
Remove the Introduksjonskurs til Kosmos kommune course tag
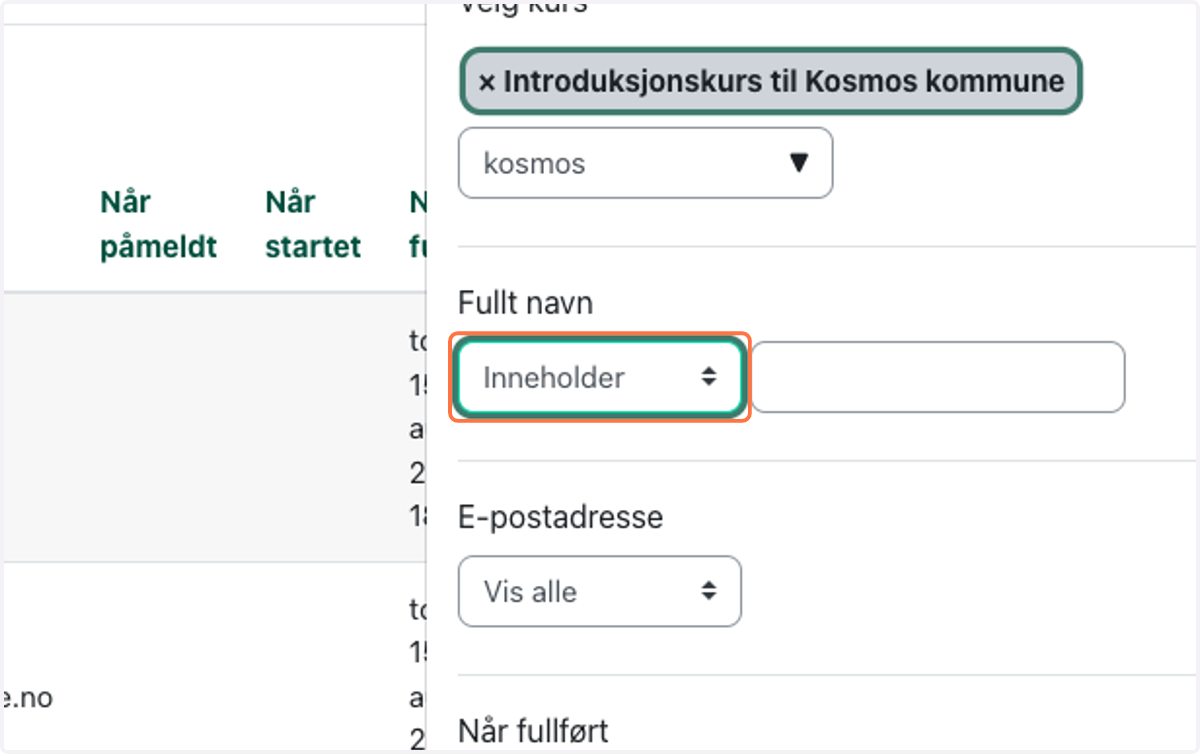click(487, 81)
